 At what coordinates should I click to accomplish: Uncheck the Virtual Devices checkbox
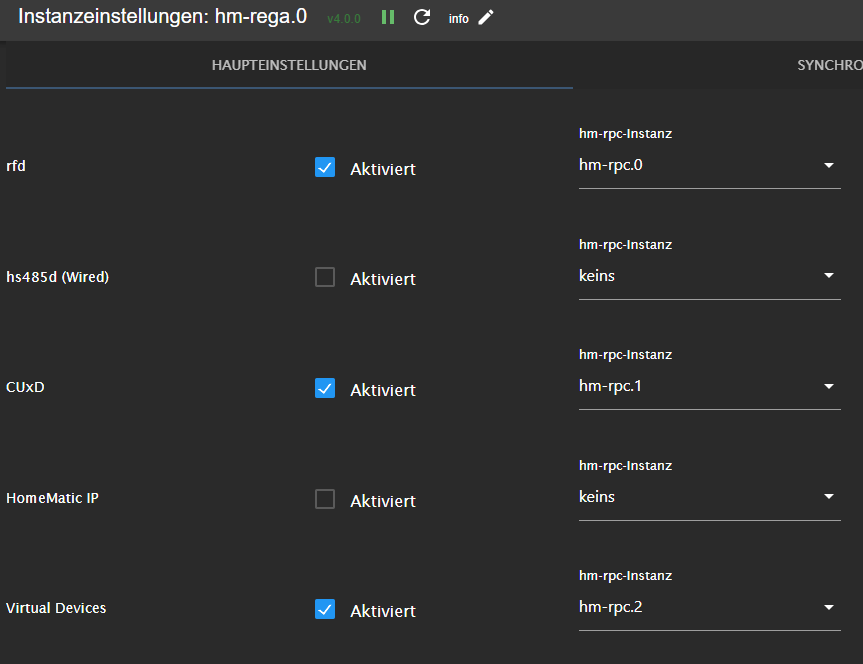tap(325, 609)
